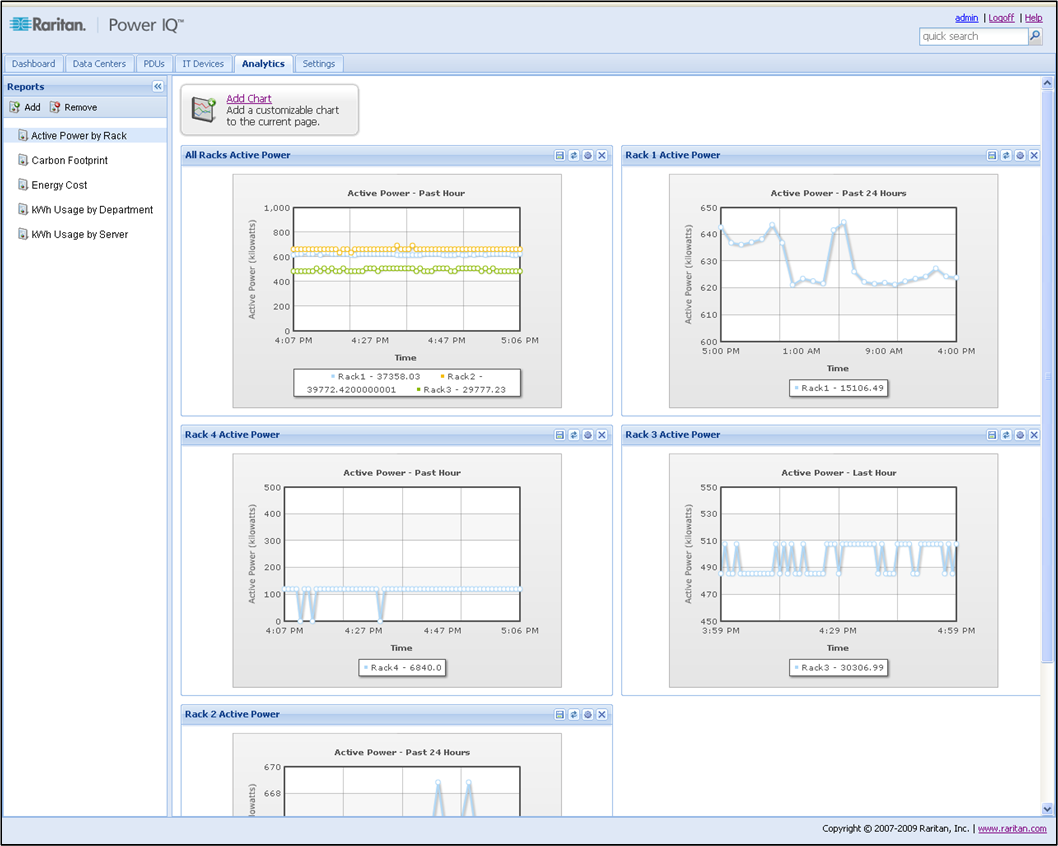Click the scroll down arrow of page scrollbar

(1047, 809)
